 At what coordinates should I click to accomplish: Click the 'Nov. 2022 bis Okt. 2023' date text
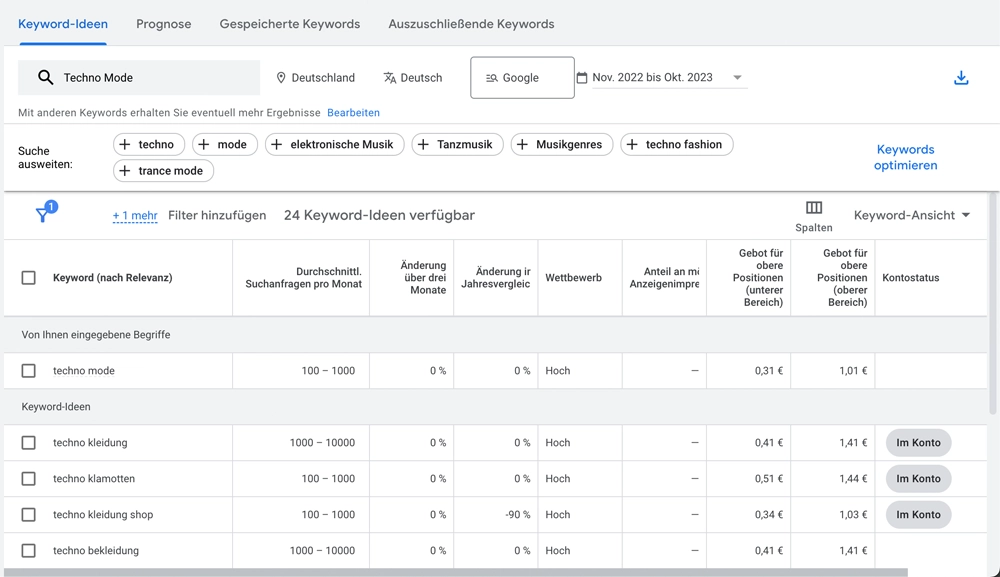pos(652,78)
